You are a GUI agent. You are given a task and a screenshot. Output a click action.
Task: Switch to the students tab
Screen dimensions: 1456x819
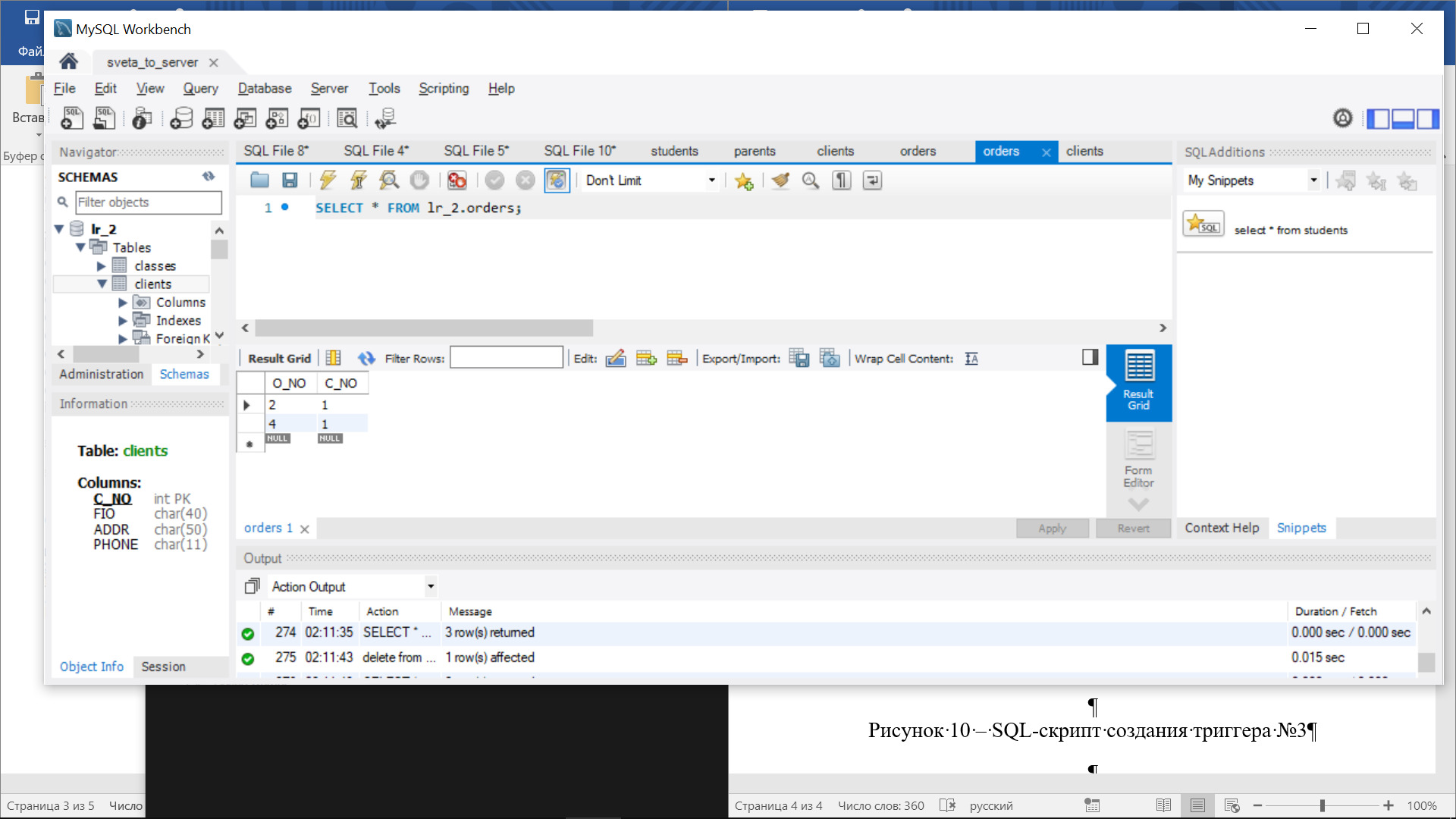(x=674, y=151)
